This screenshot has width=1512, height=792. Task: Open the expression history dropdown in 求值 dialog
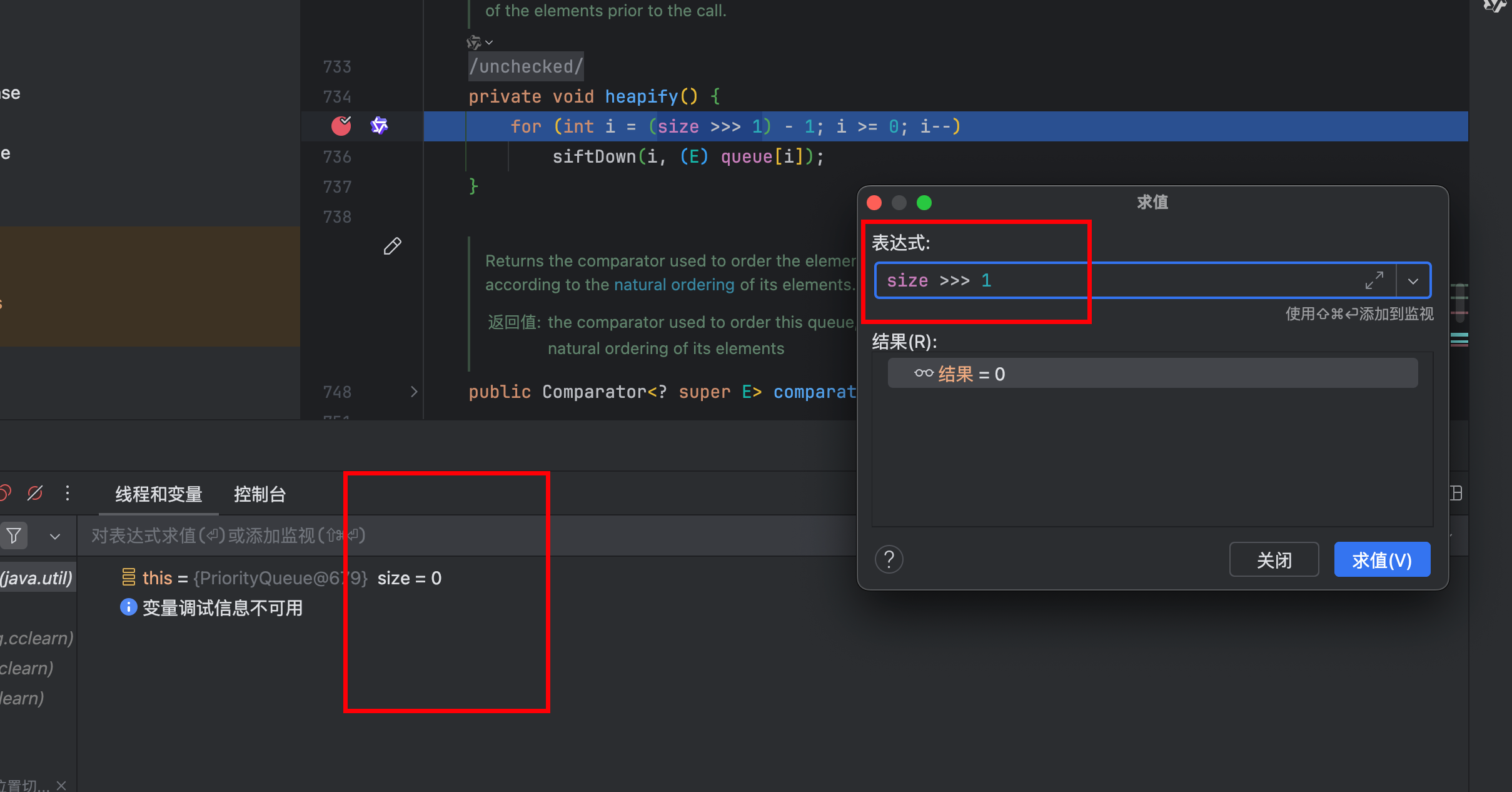point(1413,281)
